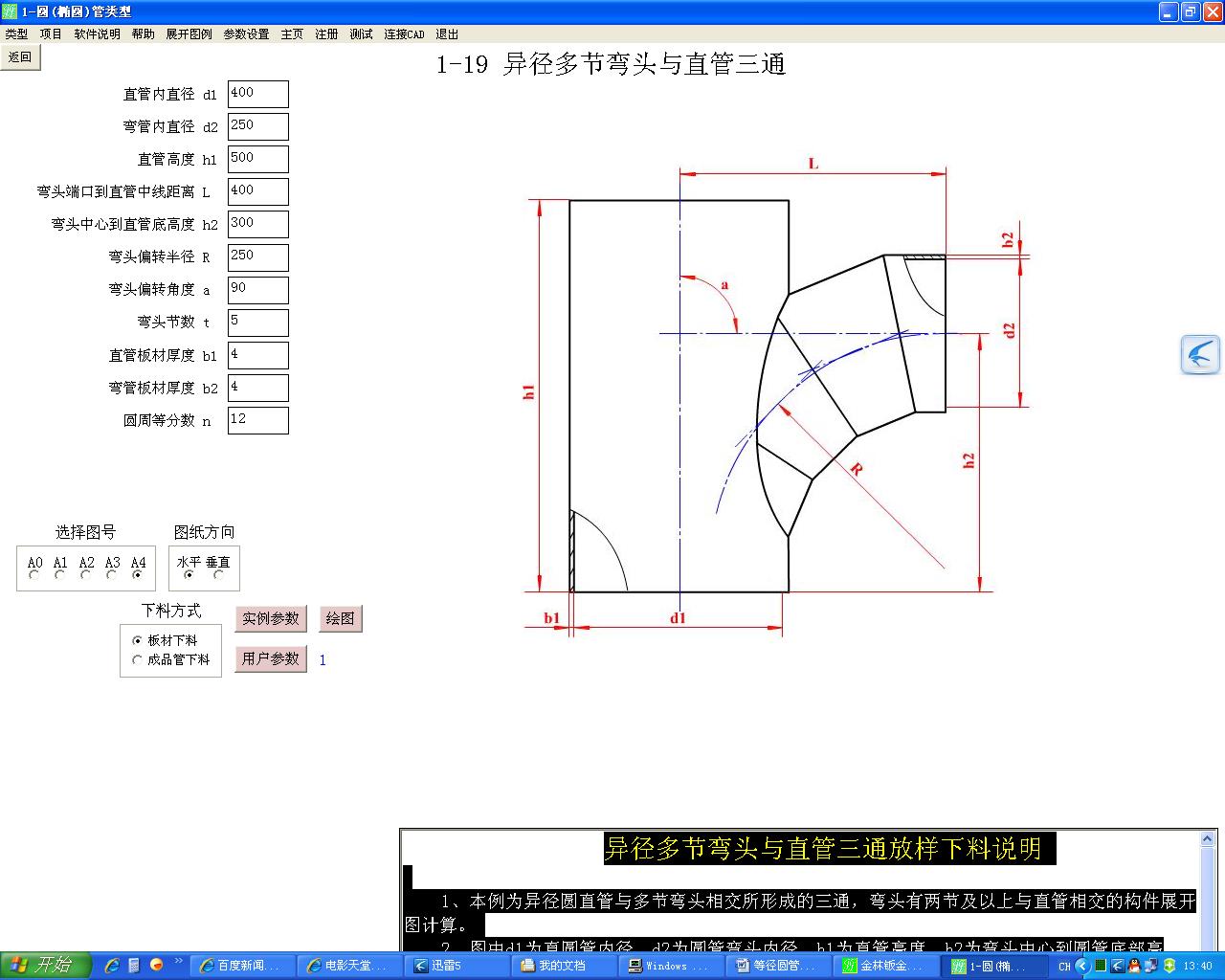
Task: Click the calculator quick launch icon
Action: 134,965
